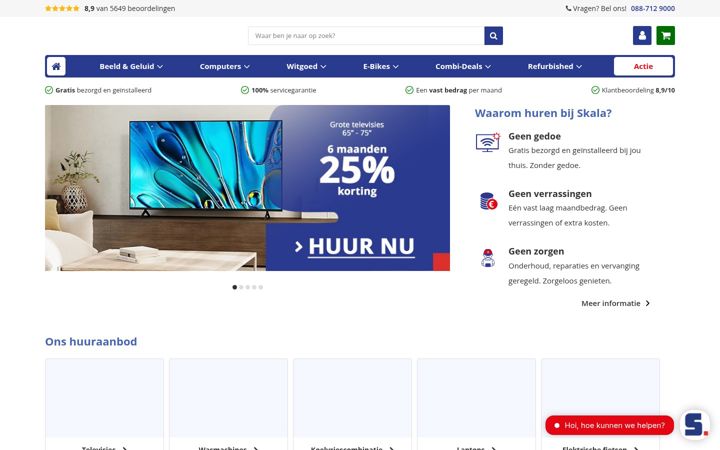Click the technician icon for Geen zorgen

pyautogui.click(x=488, y=258)
